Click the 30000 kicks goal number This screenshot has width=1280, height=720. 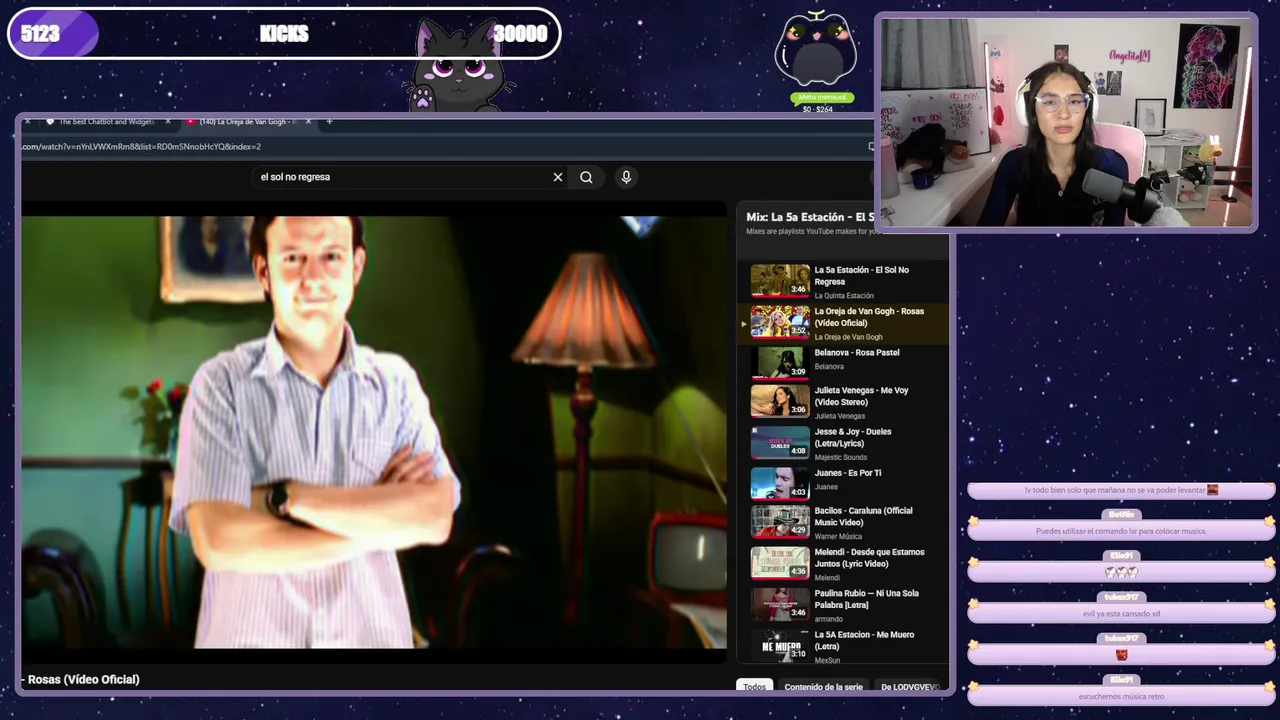point(521,34)
